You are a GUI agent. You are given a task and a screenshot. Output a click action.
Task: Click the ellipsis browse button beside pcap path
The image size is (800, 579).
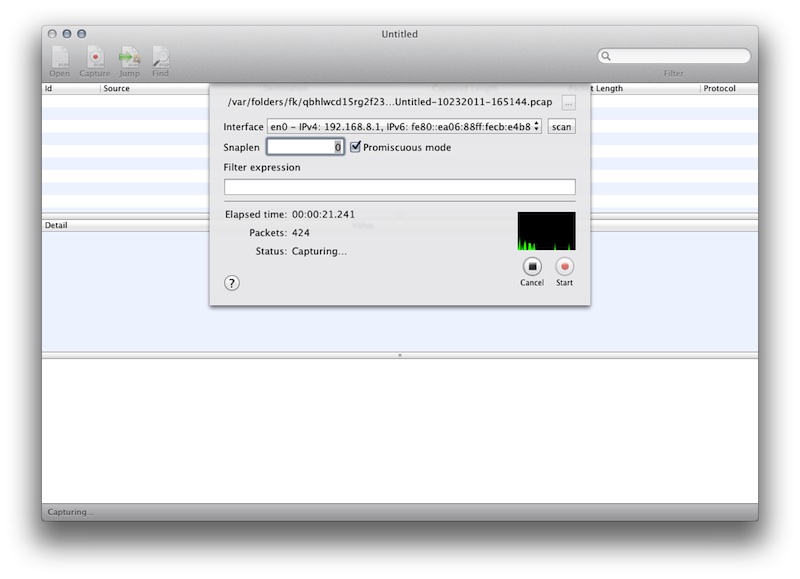click(568, 103)
